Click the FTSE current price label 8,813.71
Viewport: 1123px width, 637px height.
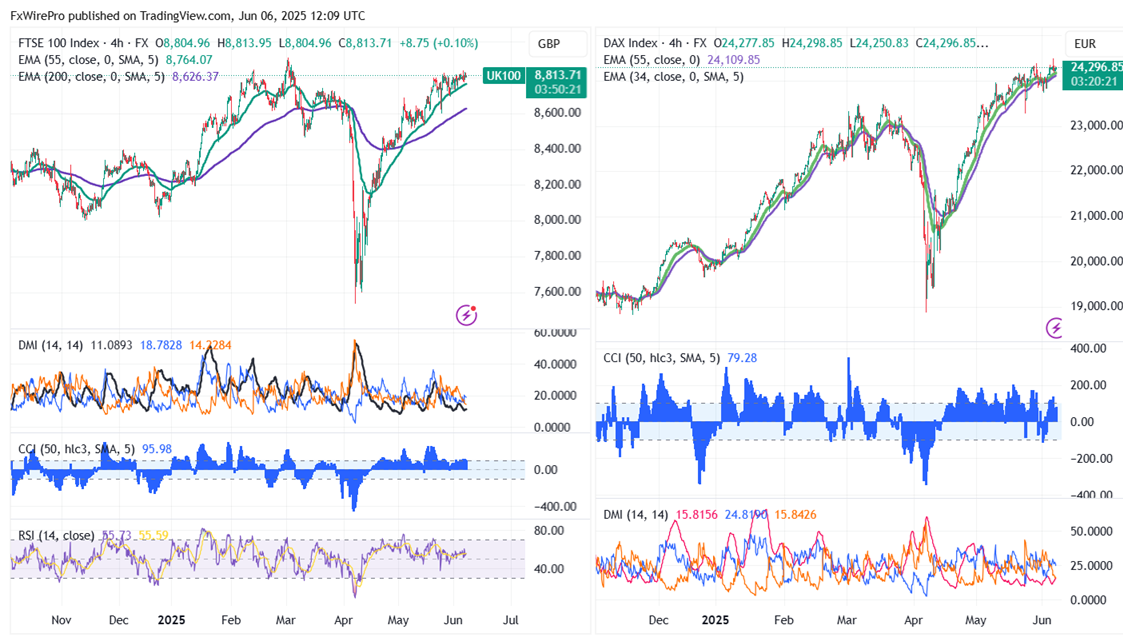click(557, 75)
